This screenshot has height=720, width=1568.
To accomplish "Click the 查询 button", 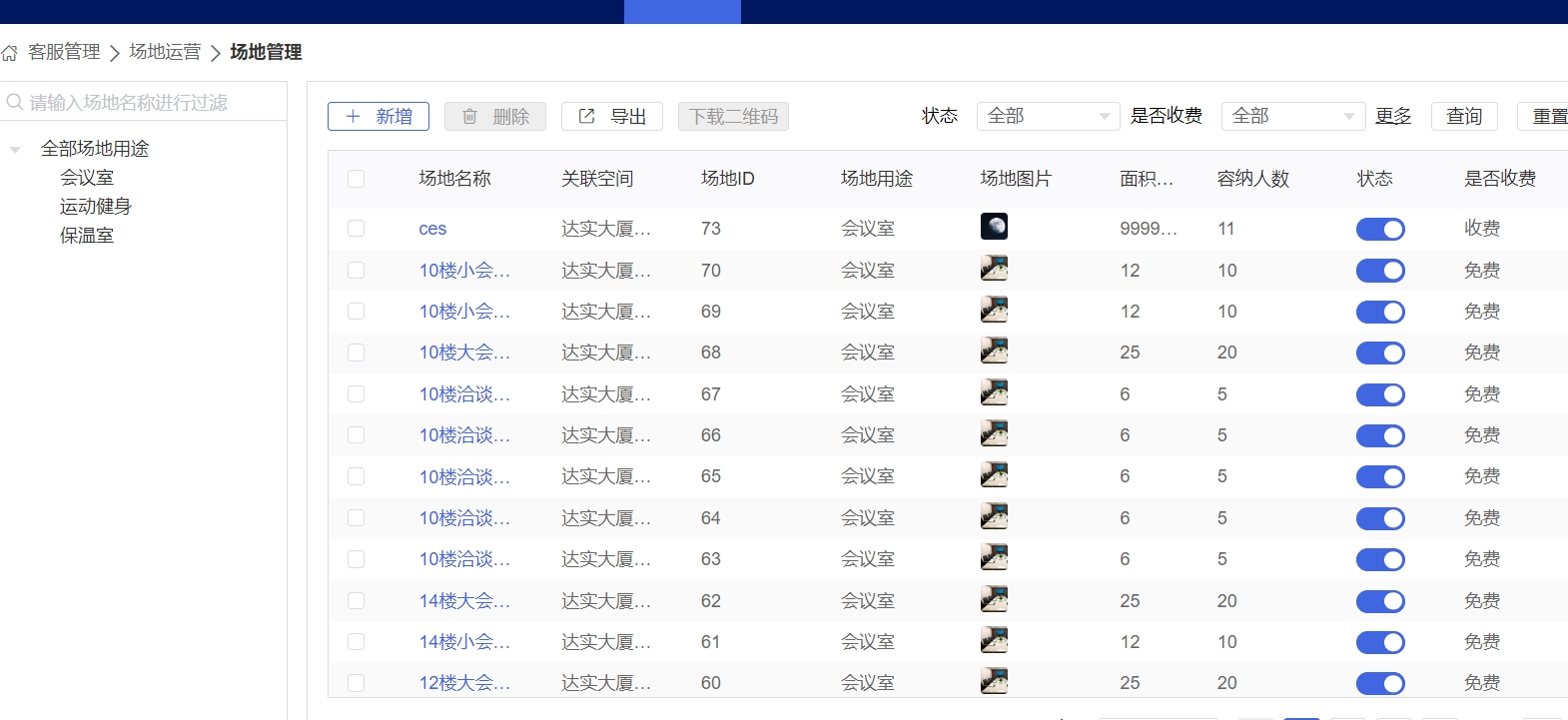I will point(1464,116).
